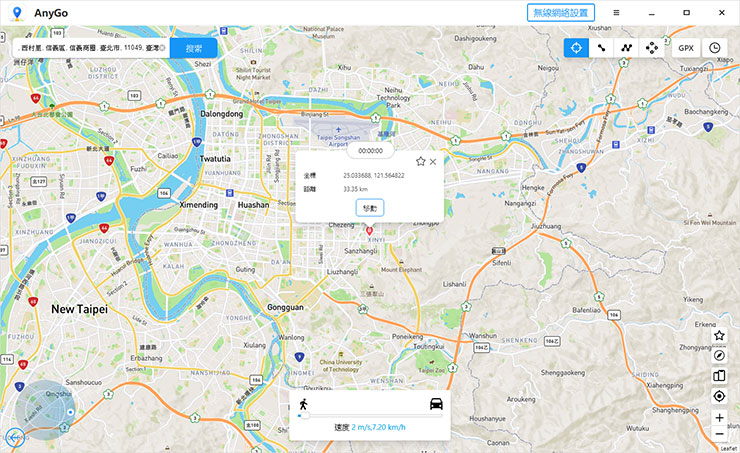Open favorites star icon on right sidebar
740x453 pixels.
[719, 336]
